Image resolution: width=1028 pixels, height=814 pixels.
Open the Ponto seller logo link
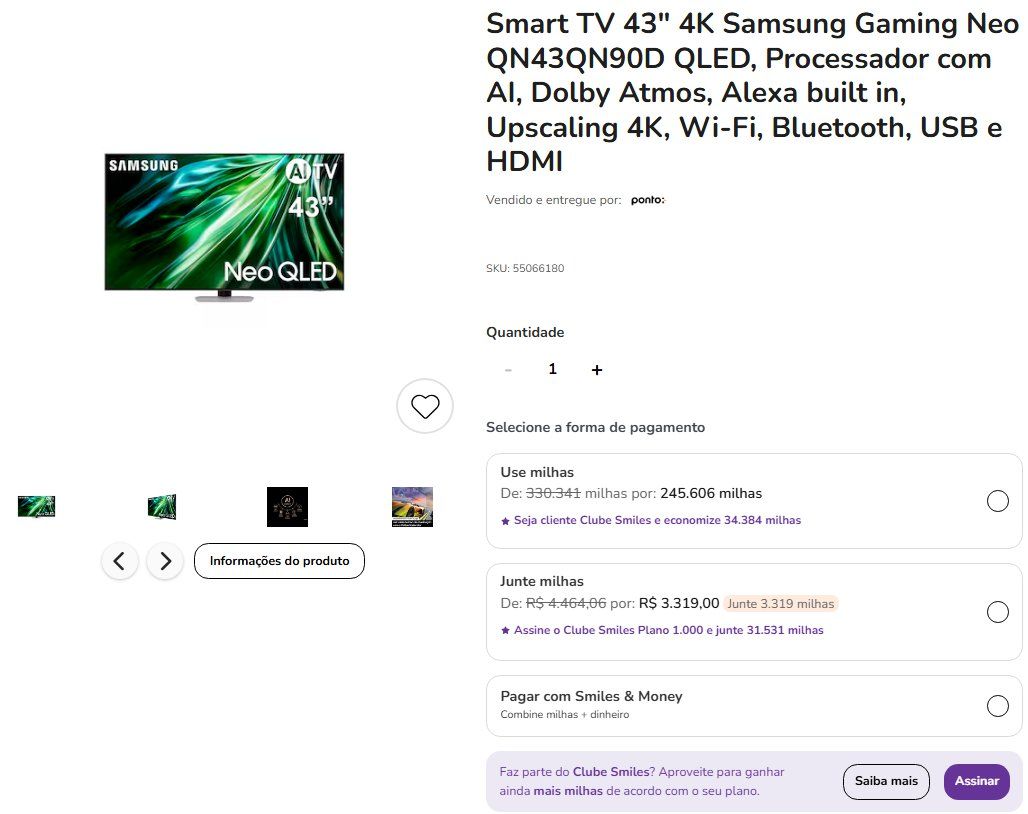point(648,200)
